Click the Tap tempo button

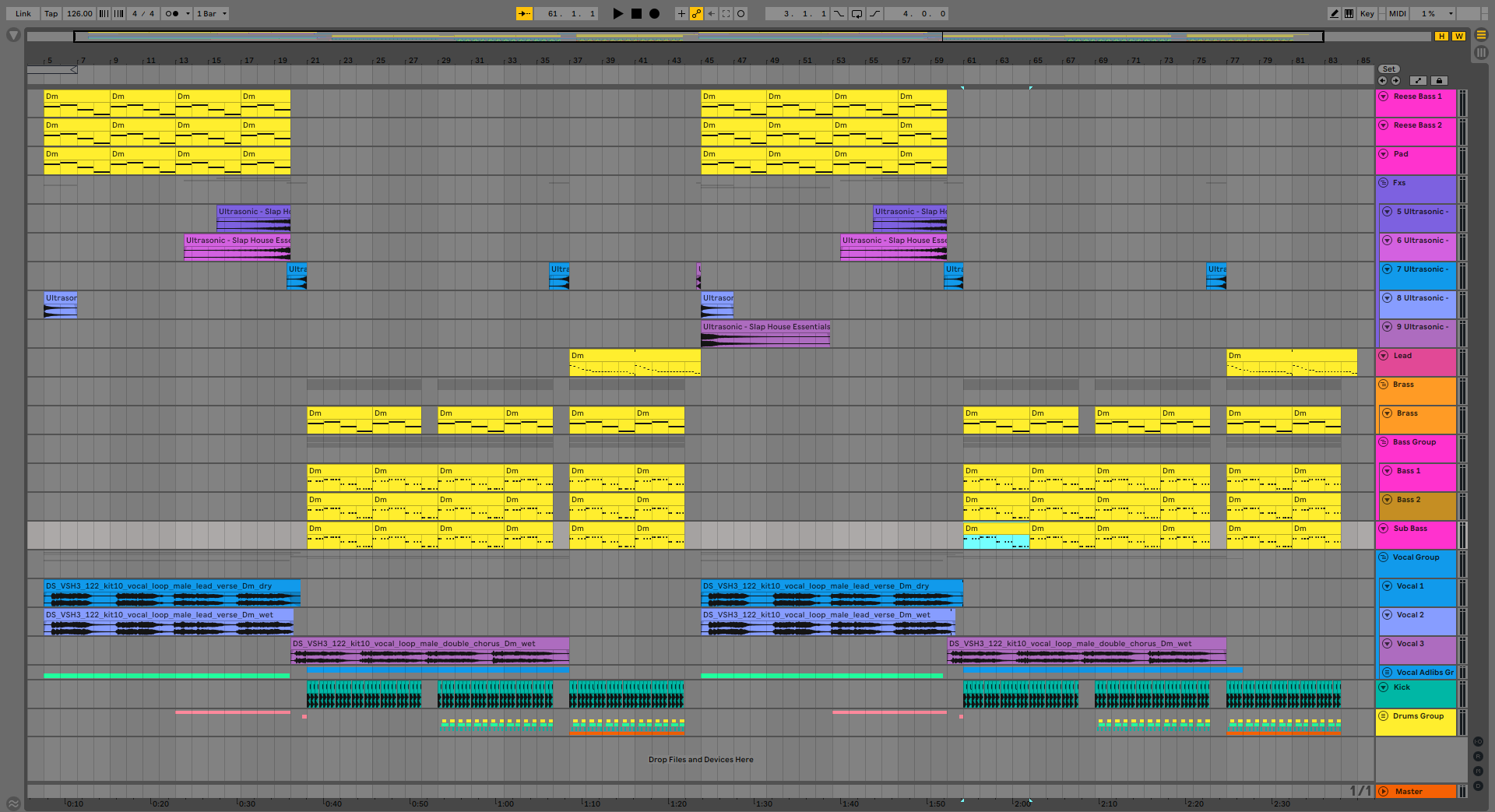pos(51,13)
